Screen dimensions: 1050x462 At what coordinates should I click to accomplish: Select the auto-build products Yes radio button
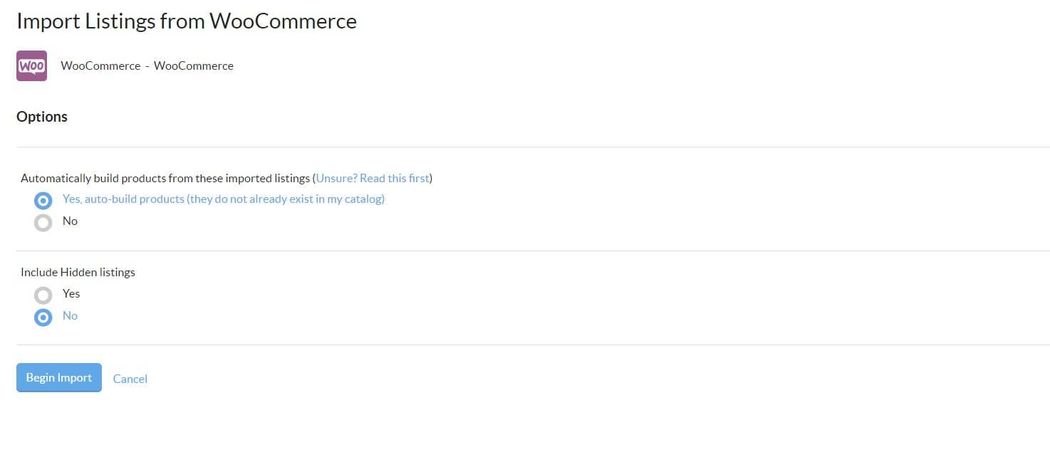43,200
